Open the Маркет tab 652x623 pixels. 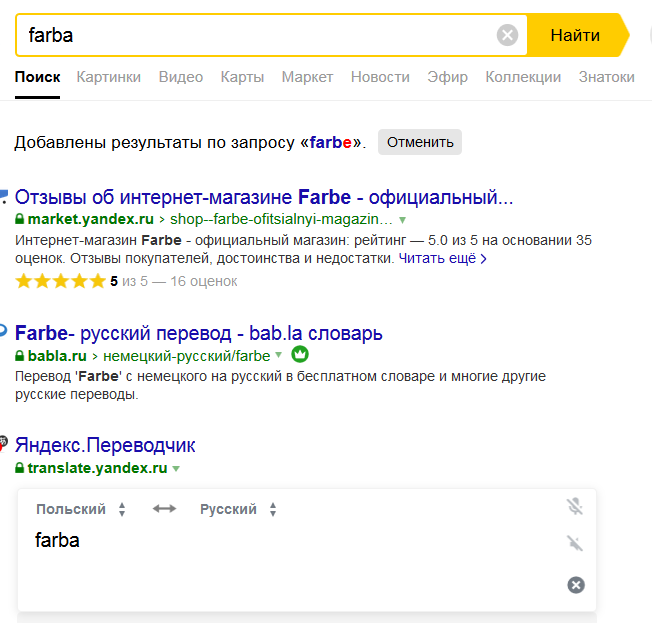[x=307, y=77]
